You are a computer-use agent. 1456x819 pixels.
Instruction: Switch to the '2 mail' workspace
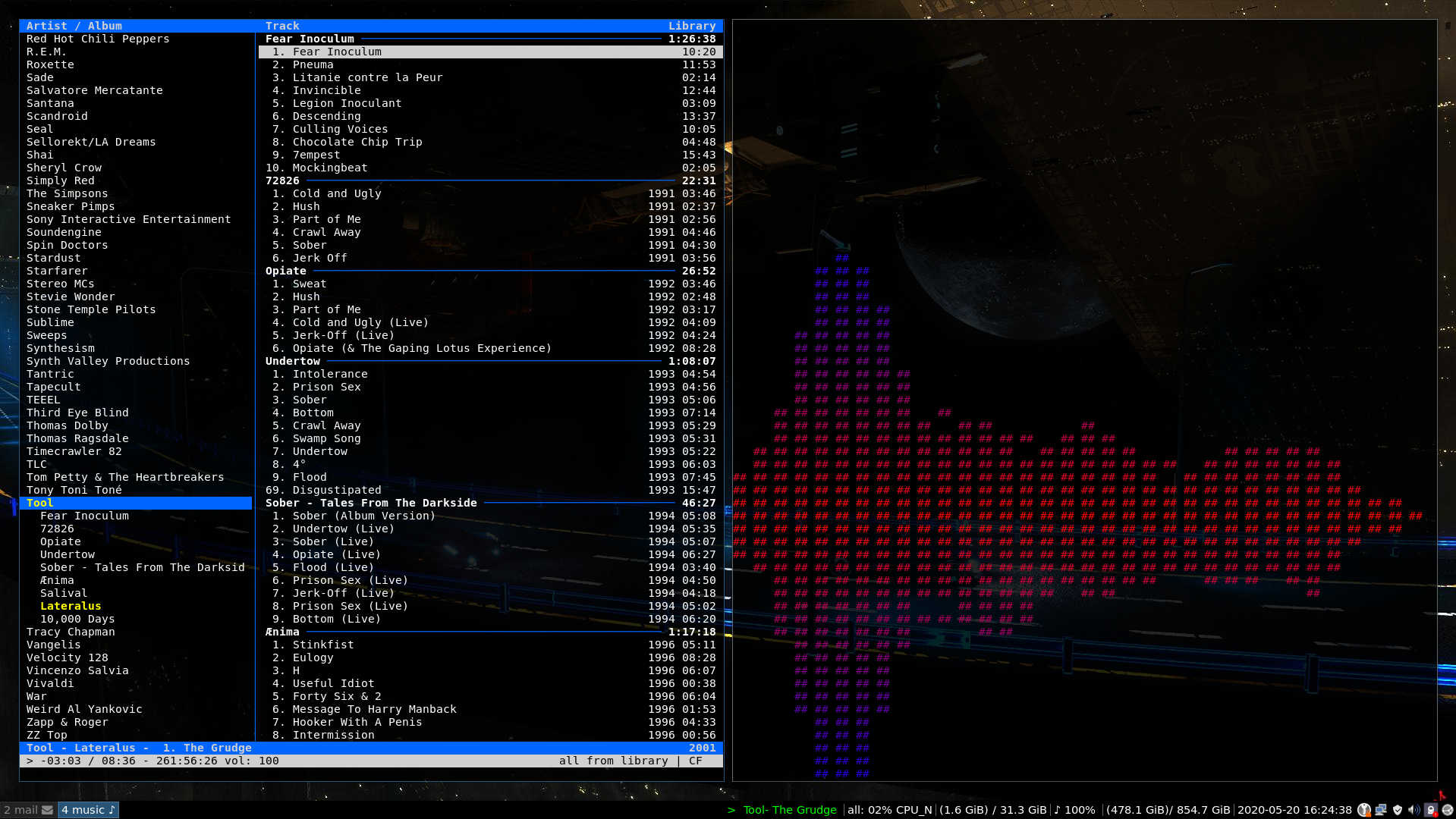coord(28,810)
